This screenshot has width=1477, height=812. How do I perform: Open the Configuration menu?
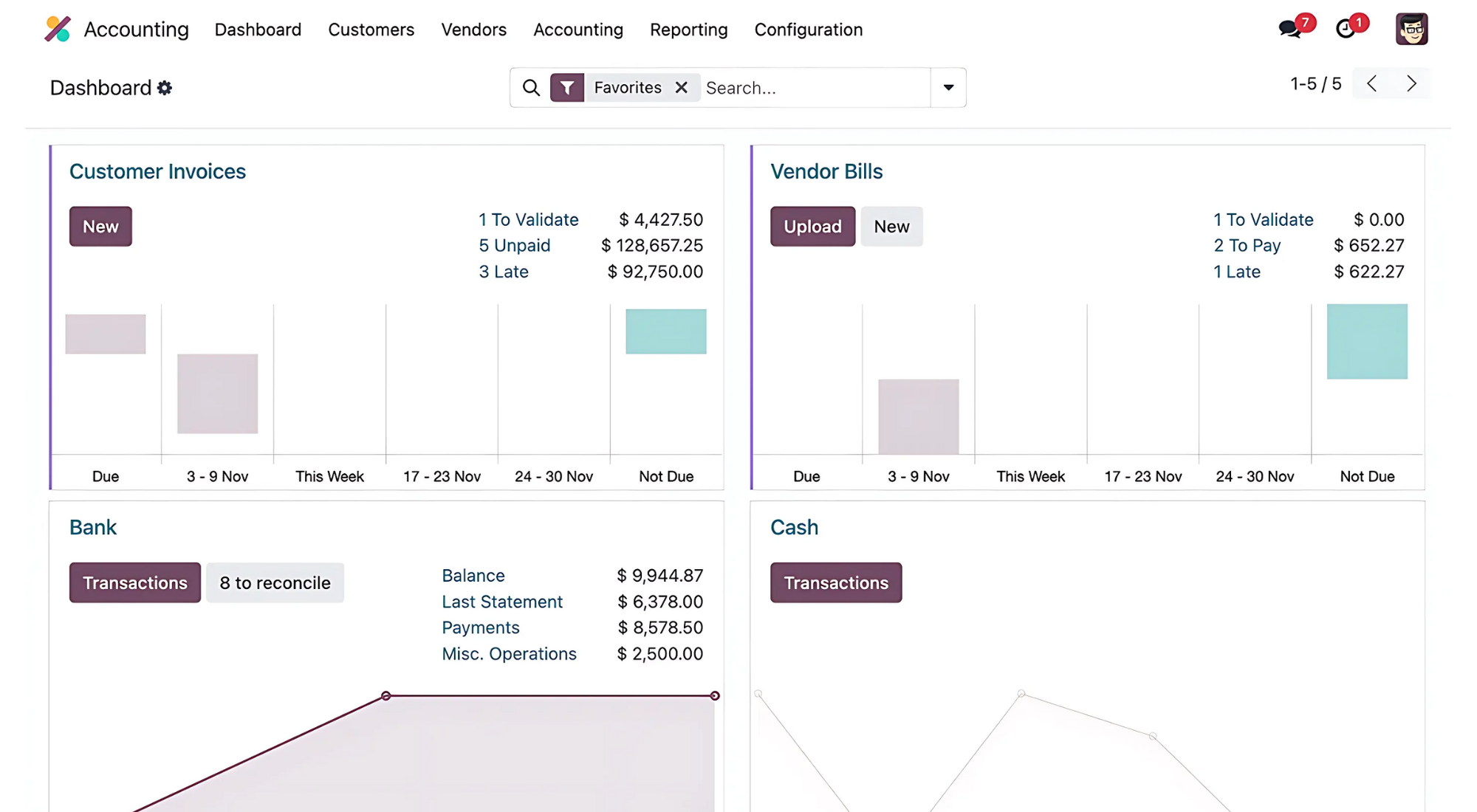pos(808,30)
